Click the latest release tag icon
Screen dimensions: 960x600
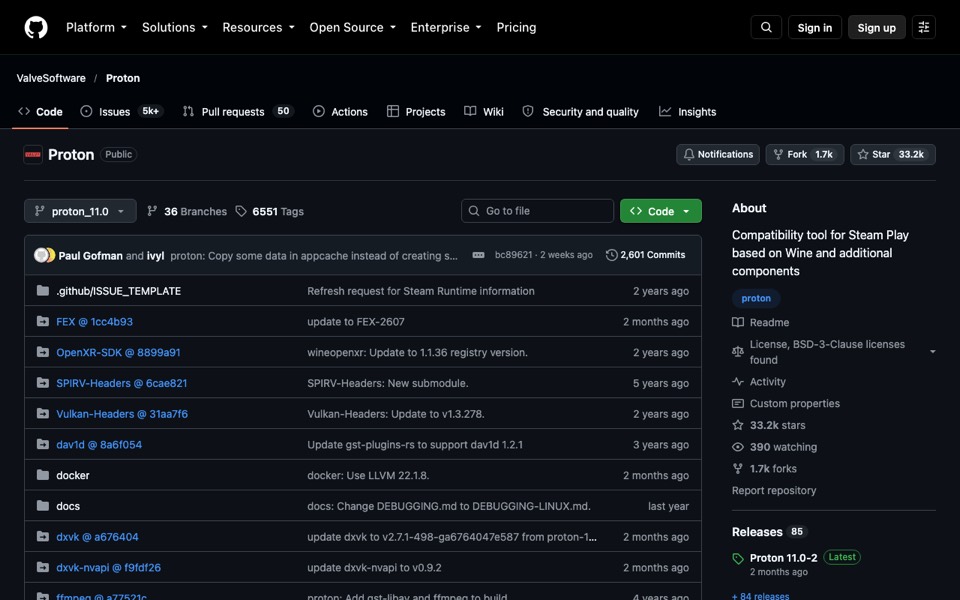pyautogui.click(x=738, y=558)
